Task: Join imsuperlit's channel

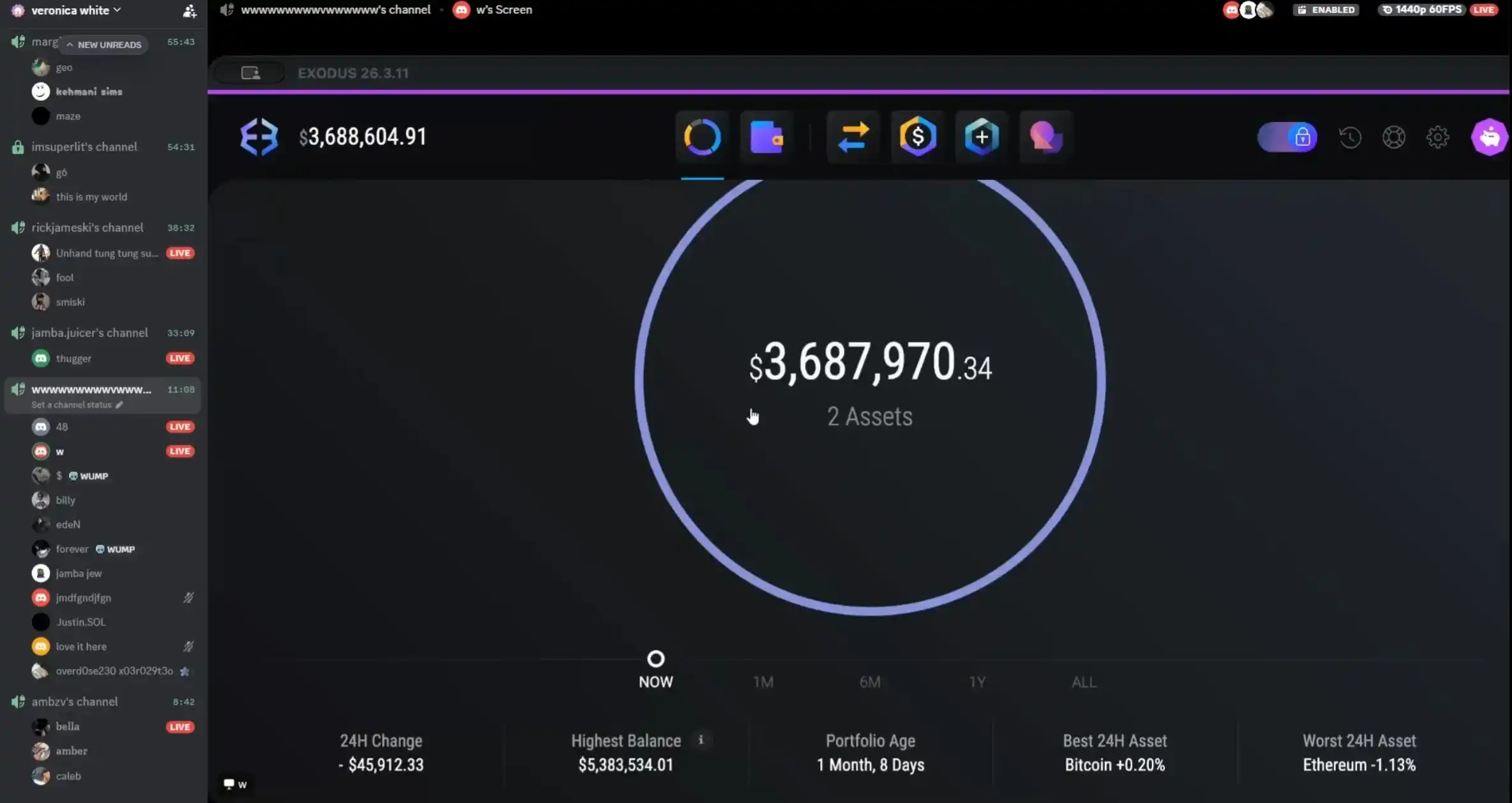Action: (x=84, y=147)
